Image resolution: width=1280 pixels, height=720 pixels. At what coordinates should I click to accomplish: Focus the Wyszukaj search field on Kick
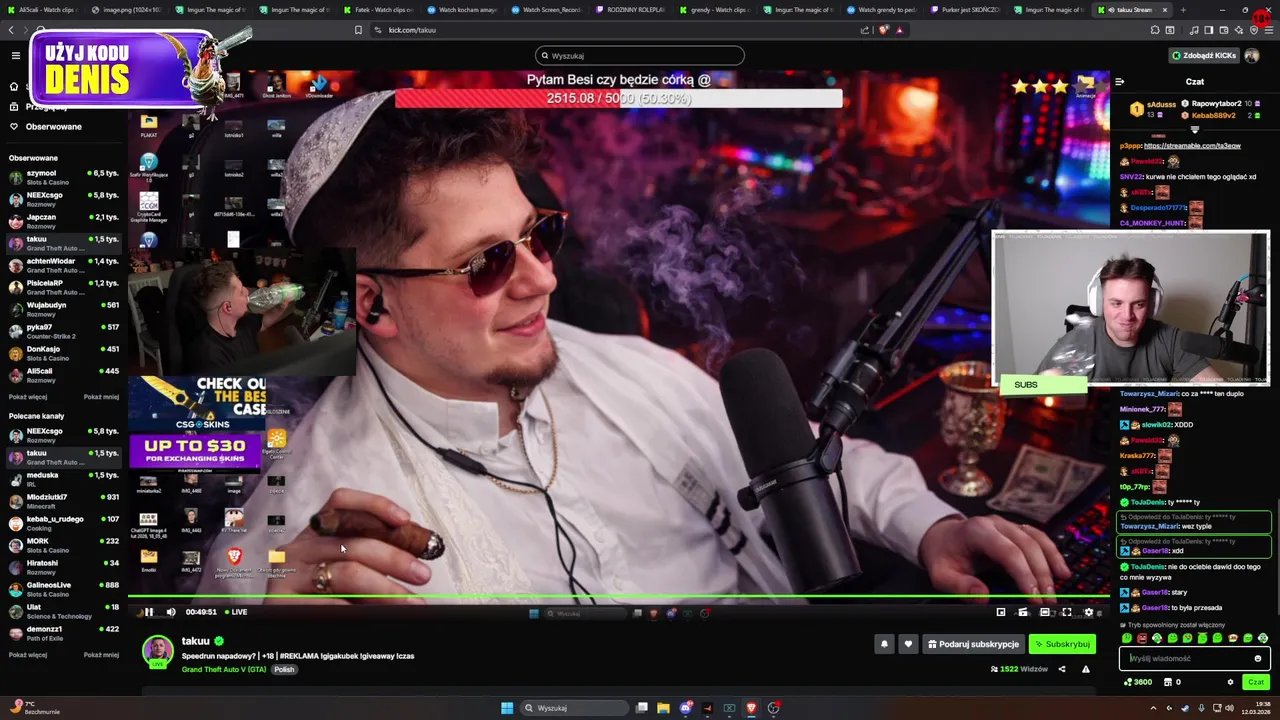[x=640, y=56]
